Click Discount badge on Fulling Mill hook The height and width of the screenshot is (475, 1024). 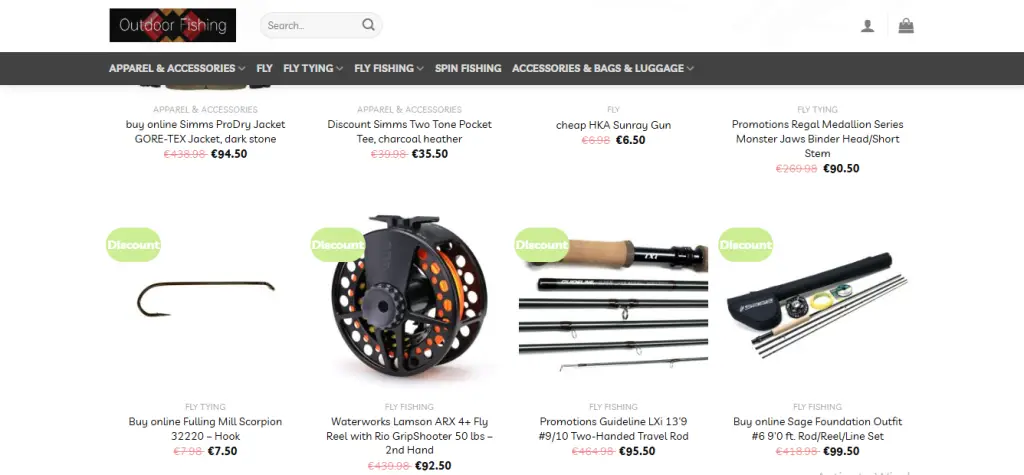pos(133,245)
